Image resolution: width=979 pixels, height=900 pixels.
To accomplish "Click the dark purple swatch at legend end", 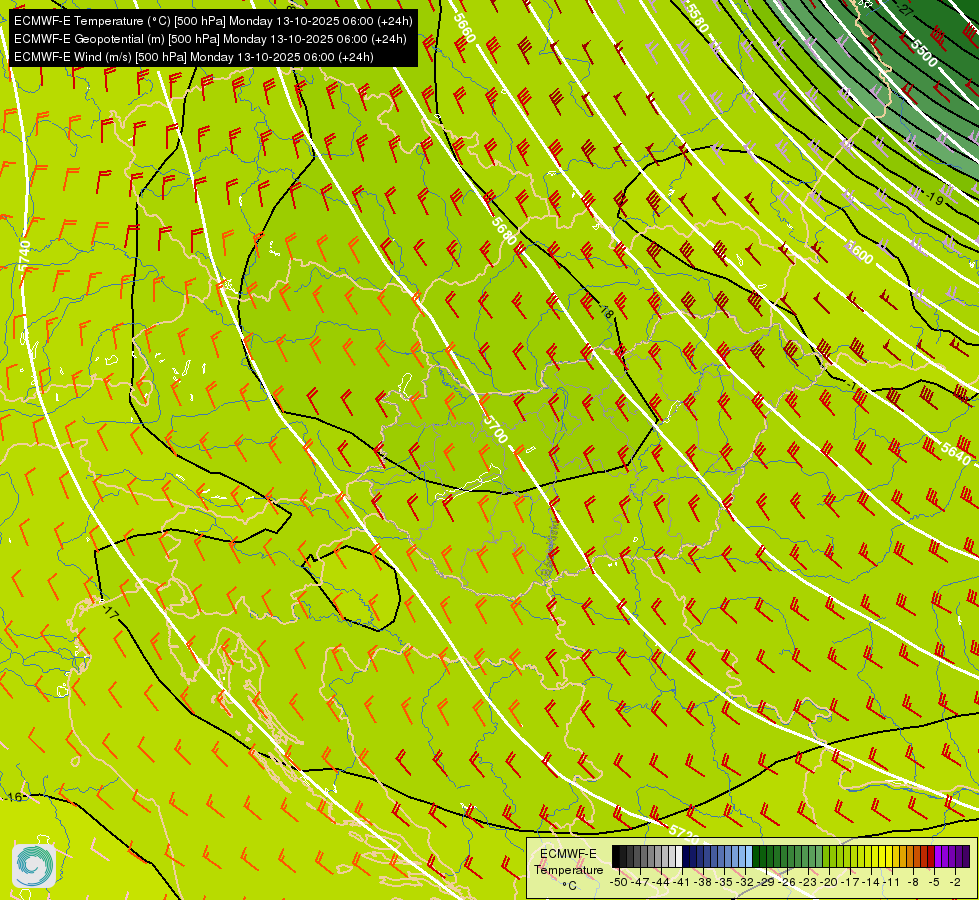I will click(967, 856).
